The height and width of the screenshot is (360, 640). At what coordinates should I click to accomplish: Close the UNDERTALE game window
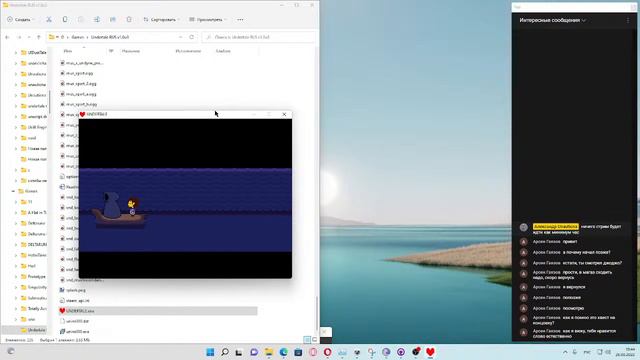click(284, 114)
